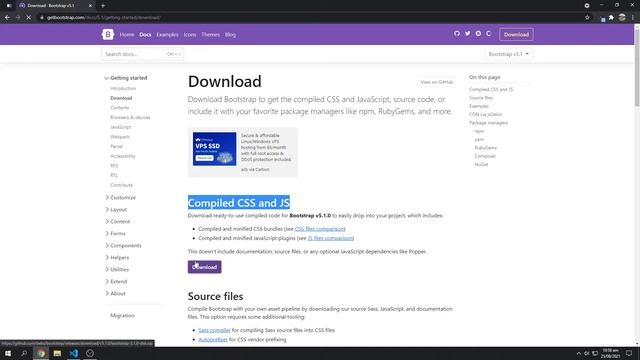Focus the Search docs input

click(142, 54)
